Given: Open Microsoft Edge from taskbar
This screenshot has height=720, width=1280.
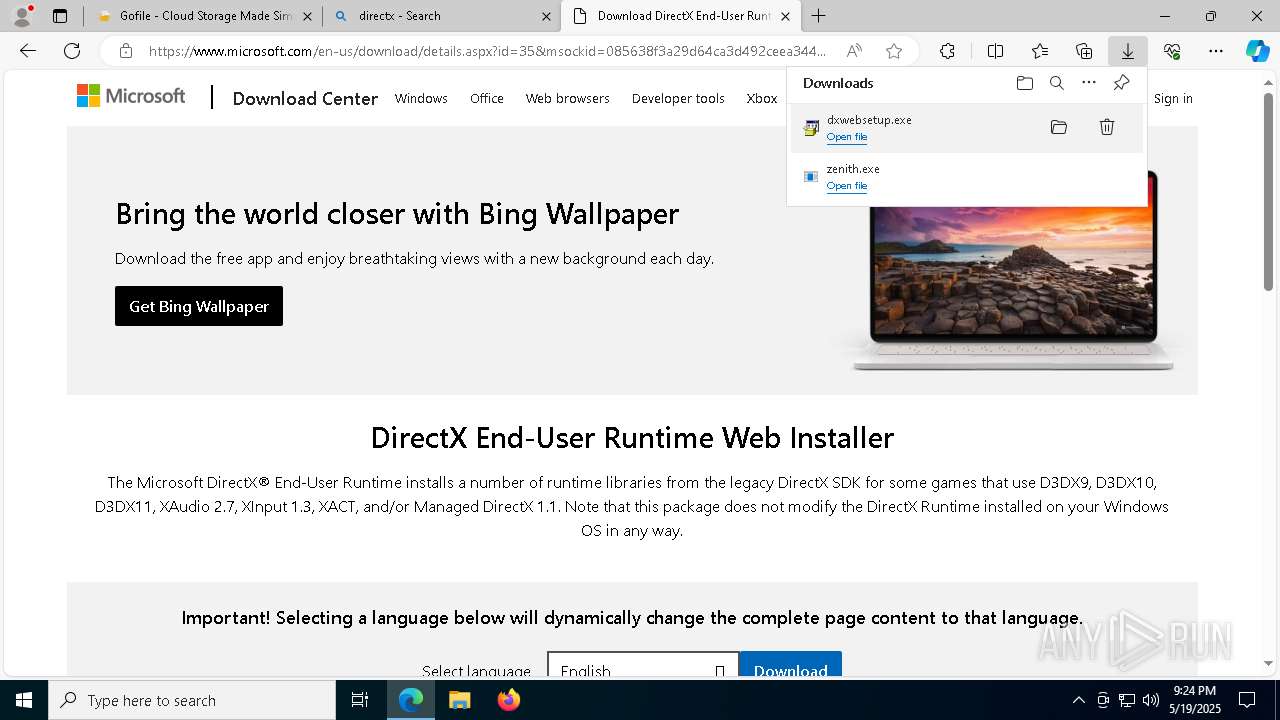Looking at the screenshot, I should [x=411, y=700].
